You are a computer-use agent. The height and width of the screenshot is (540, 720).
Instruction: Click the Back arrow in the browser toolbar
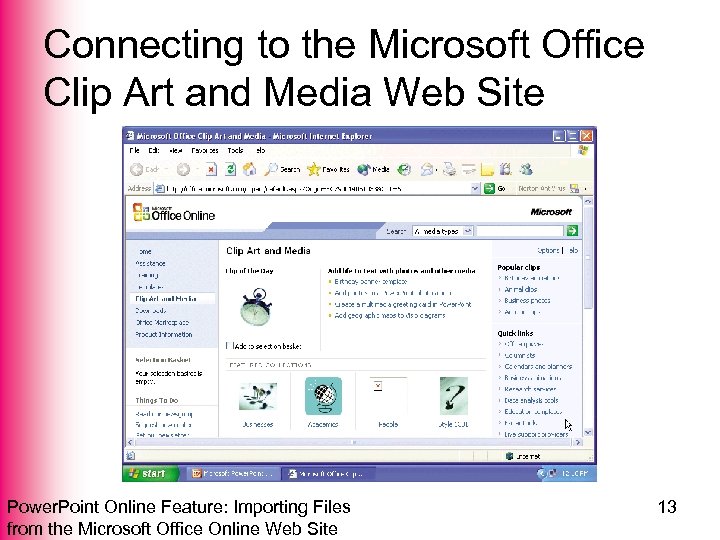tap(136, 169)
